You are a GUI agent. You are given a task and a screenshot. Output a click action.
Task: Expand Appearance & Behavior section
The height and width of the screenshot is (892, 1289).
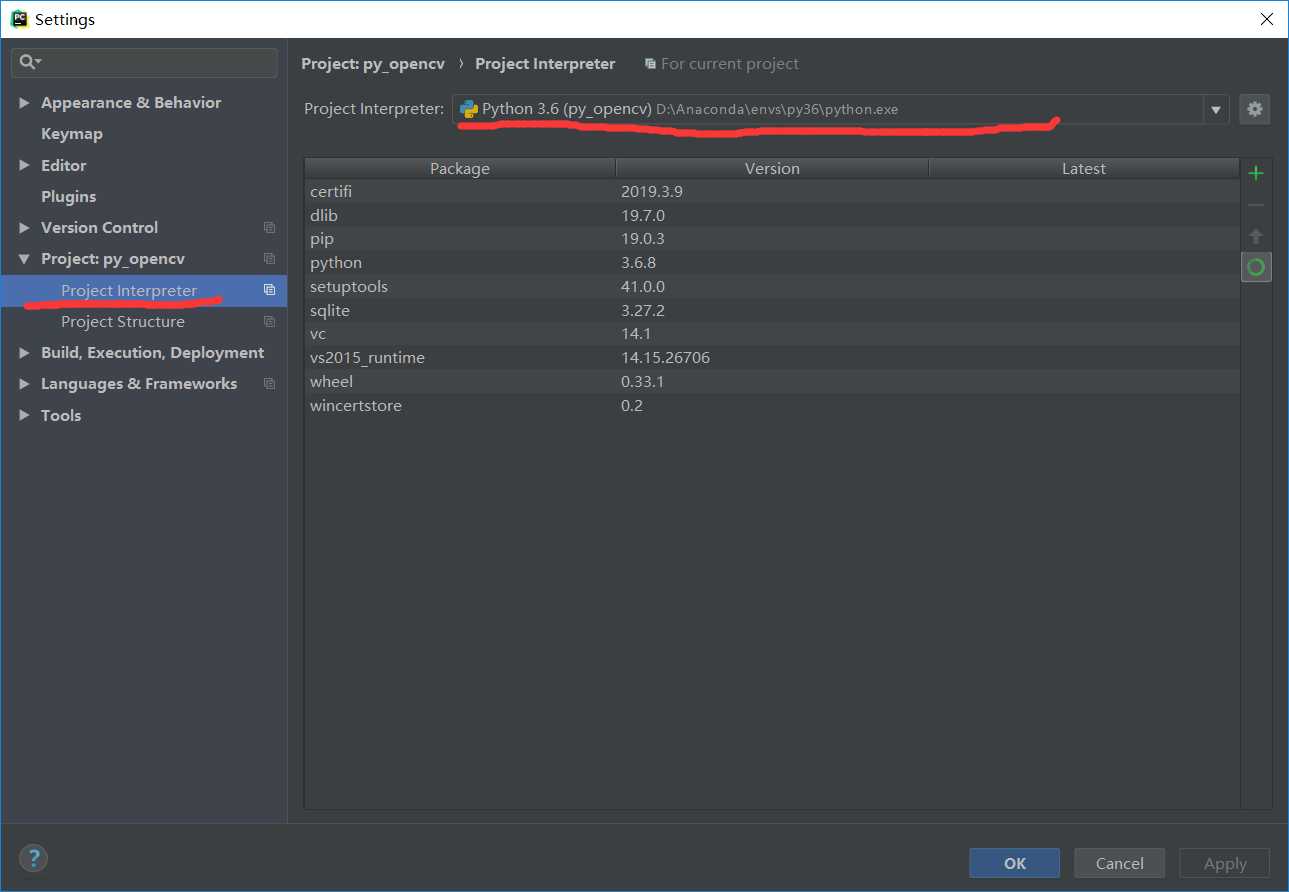[24, 103]
